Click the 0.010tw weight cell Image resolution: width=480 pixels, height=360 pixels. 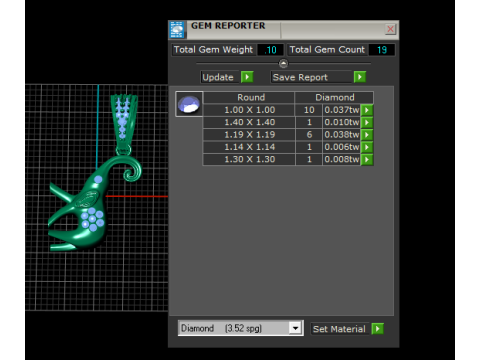click(342, 122)
